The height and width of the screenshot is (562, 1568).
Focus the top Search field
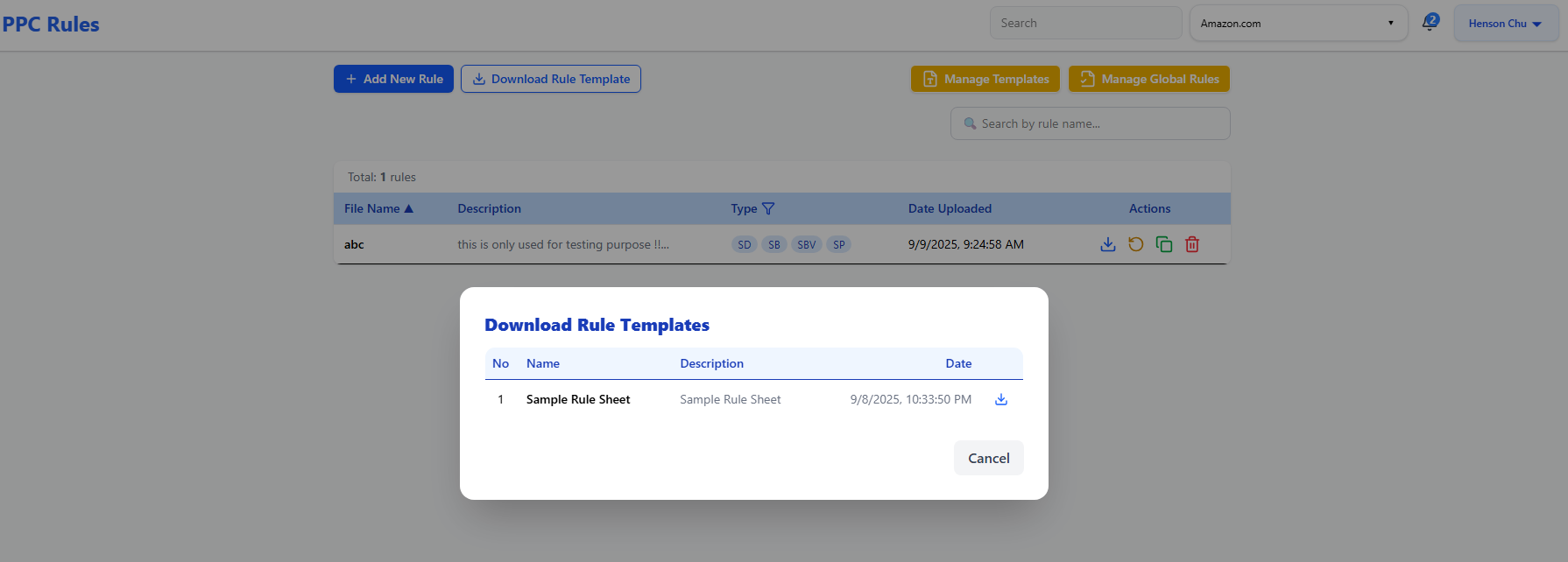click(1084, 24)
